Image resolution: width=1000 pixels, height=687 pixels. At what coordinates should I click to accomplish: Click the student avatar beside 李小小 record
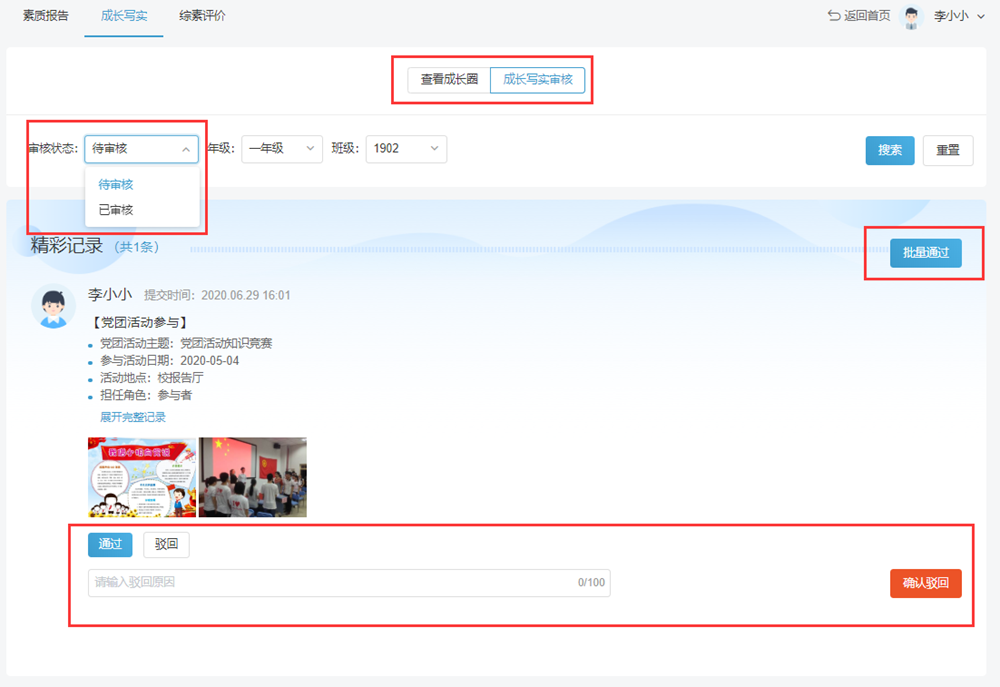tap(54, 306)
